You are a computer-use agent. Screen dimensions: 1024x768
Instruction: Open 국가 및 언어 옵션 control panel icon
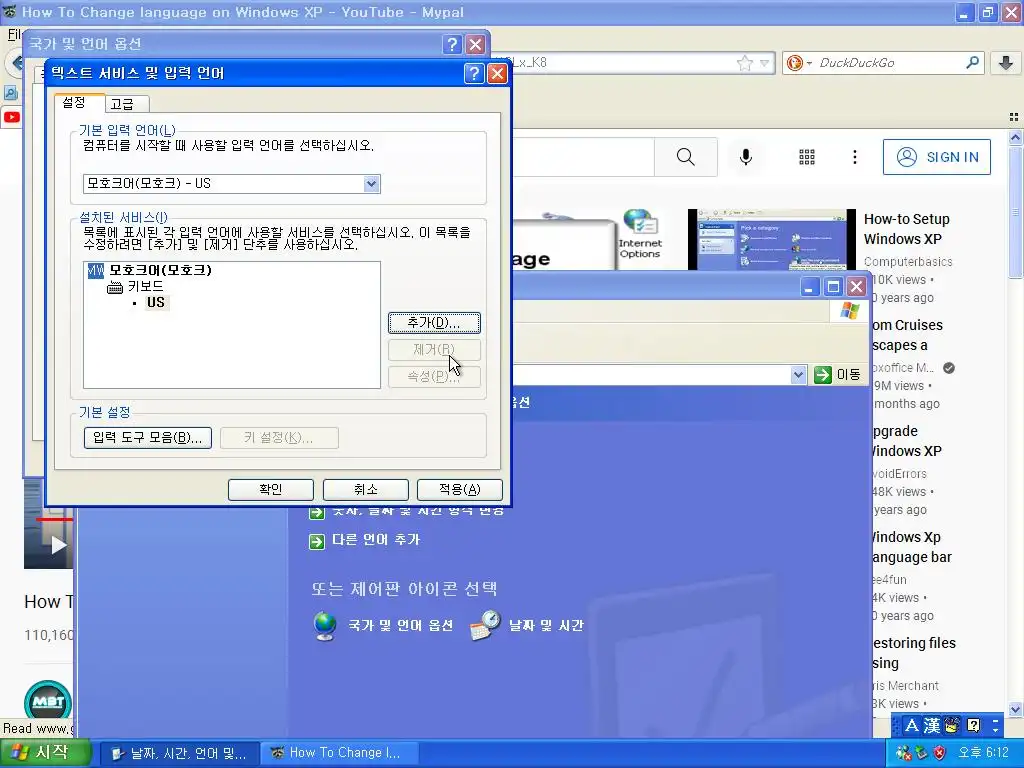pyautogui.click(x=325, y=626)
